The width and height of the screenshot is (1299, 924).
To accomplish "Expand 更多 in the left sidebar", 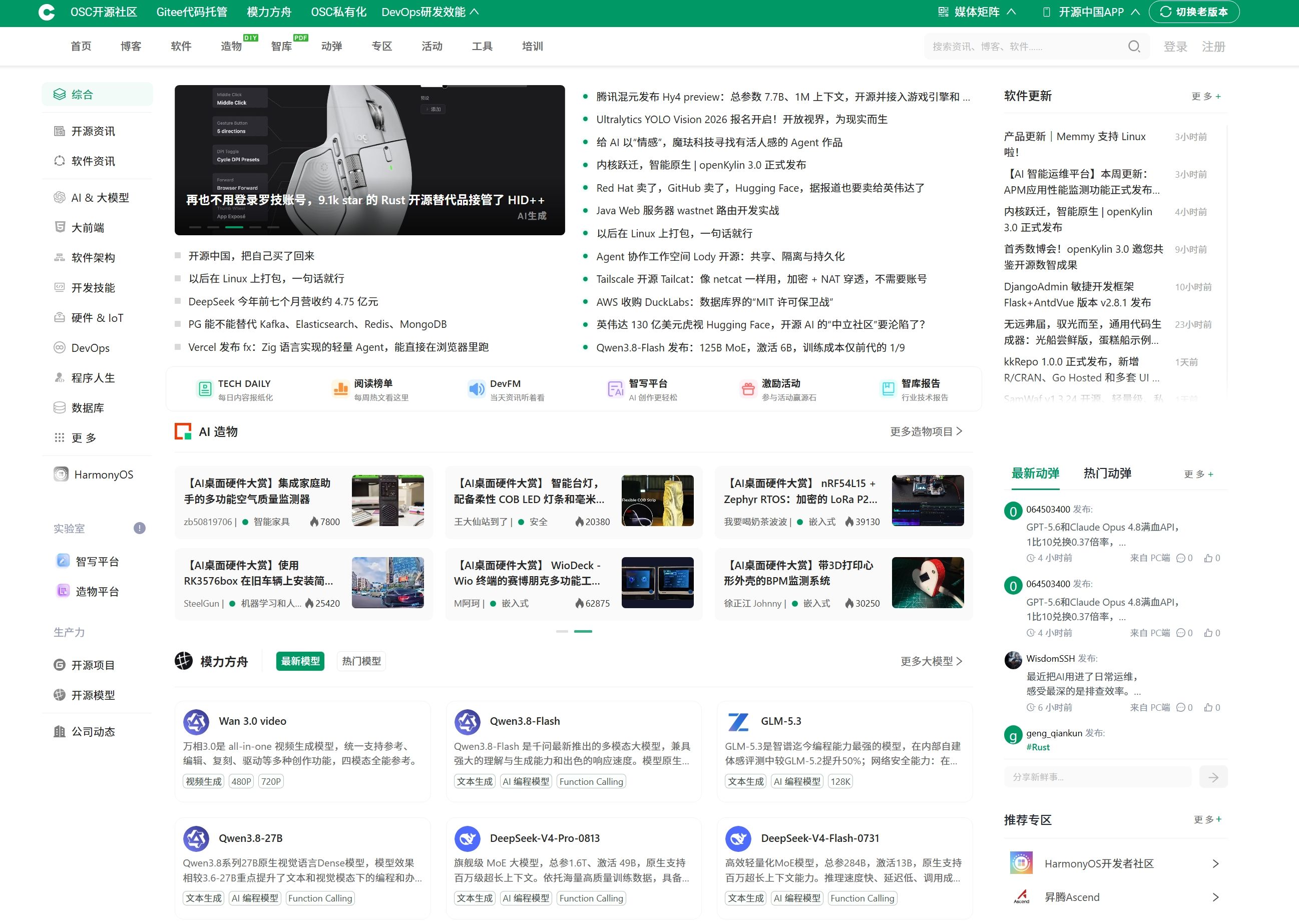I will coord(84,437).
